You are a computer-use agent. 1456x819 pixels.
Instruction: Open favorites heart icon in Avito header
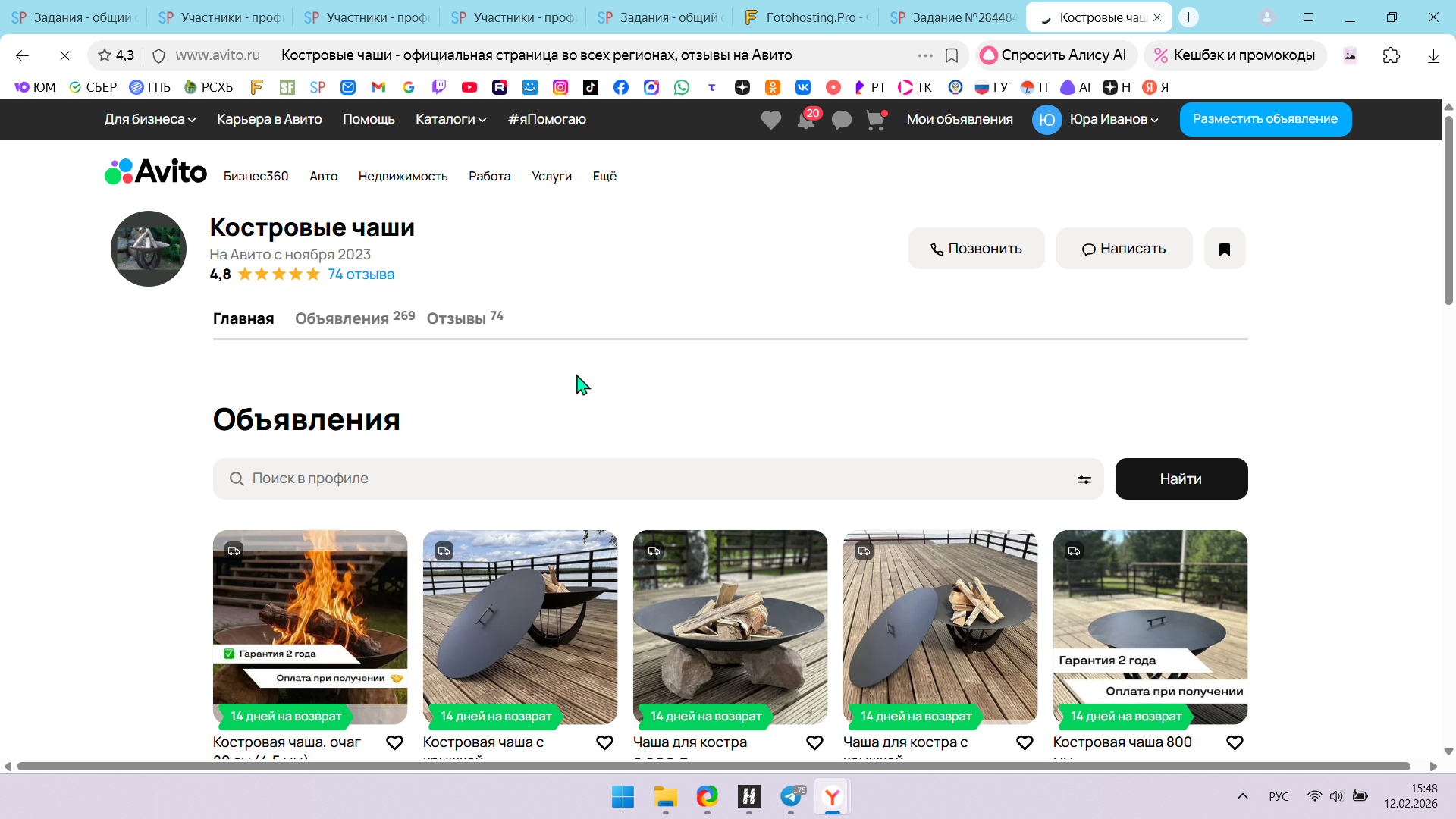click(x=770, y=120)
